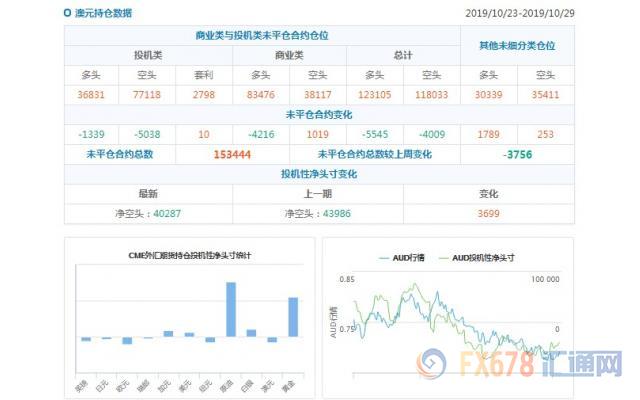Click the 总计 column group header
This screenshot has height=400, width=640.
pyautogui.click(x=403, y=55)
